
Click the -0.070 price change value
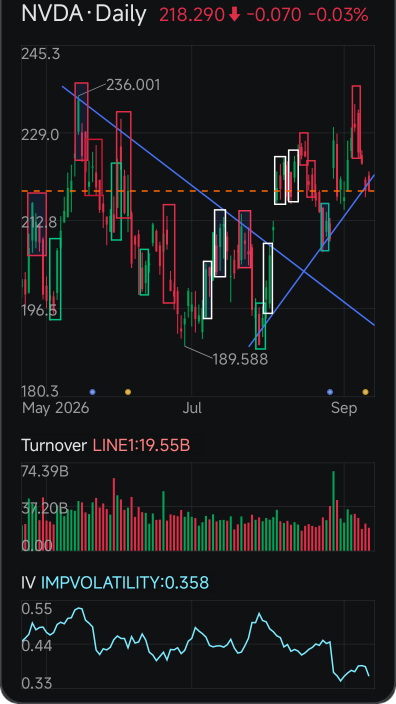pos(274,16)
